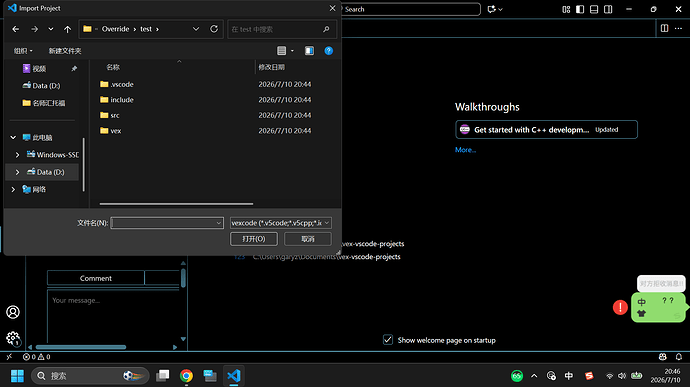This screenshot has height=387, width=690.
Task: Select the .vscode folder
Action: tap(117, 84)
